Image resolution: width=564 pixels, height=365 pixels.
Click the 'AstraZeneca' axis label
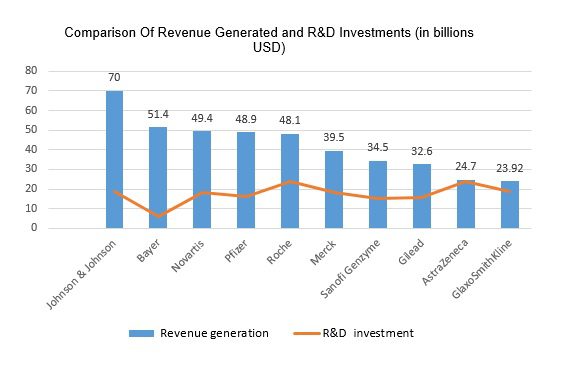[445, 262]
